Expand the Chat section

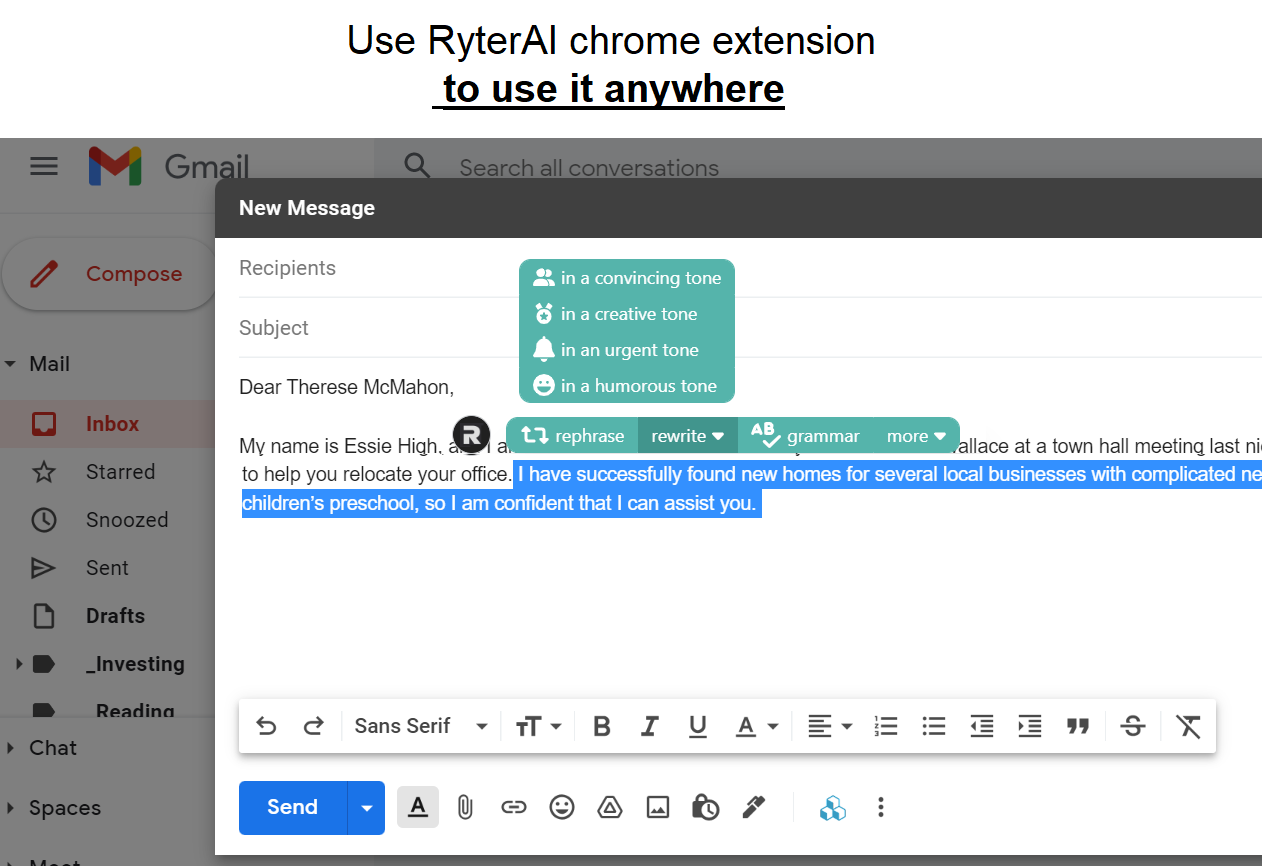pyautogui.click(x=10, y=748)
